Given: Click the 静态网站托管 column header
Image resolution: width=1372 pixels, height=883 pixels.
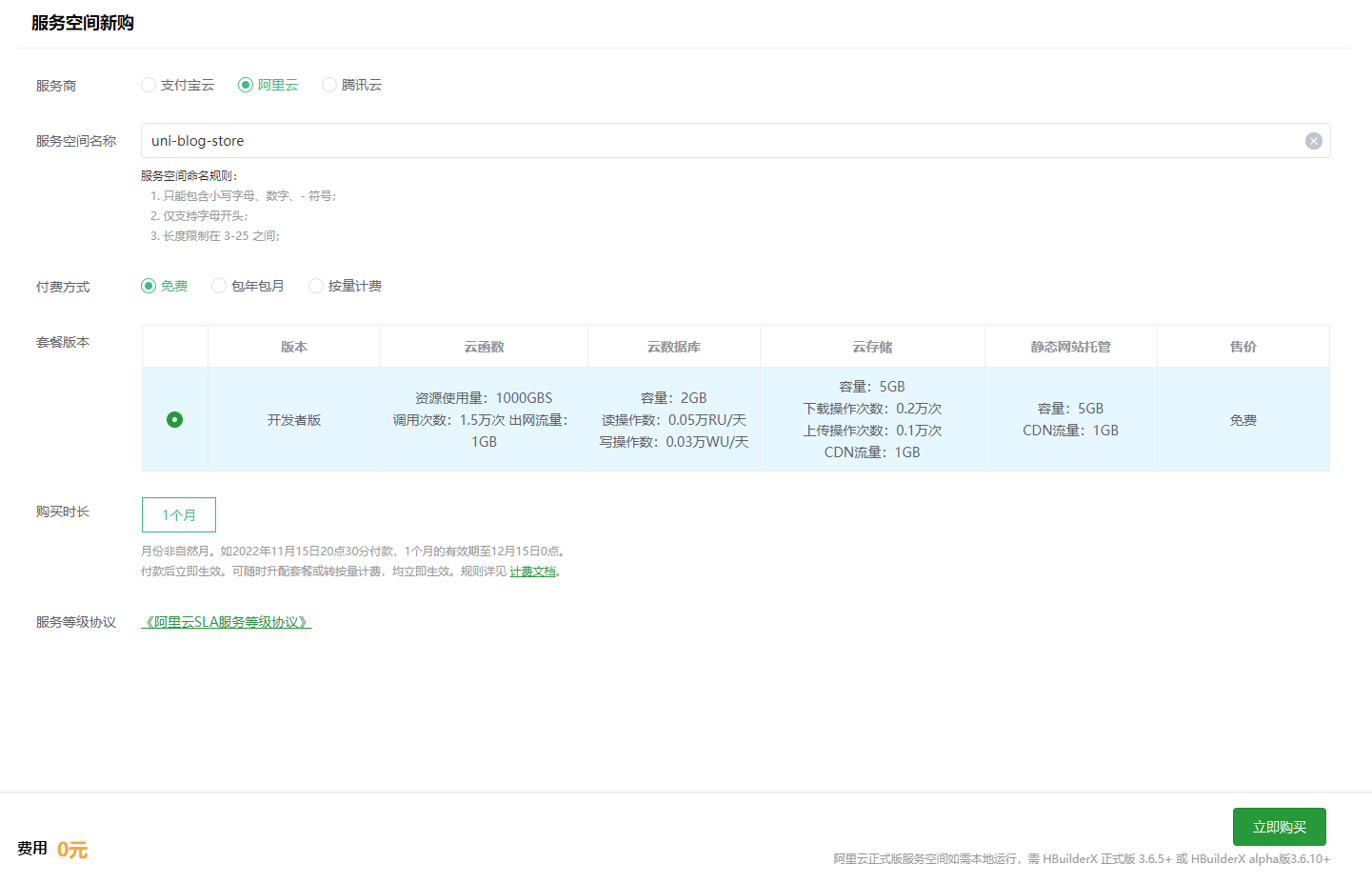Looking at the screenshot, I should [x=1071, y=347].
